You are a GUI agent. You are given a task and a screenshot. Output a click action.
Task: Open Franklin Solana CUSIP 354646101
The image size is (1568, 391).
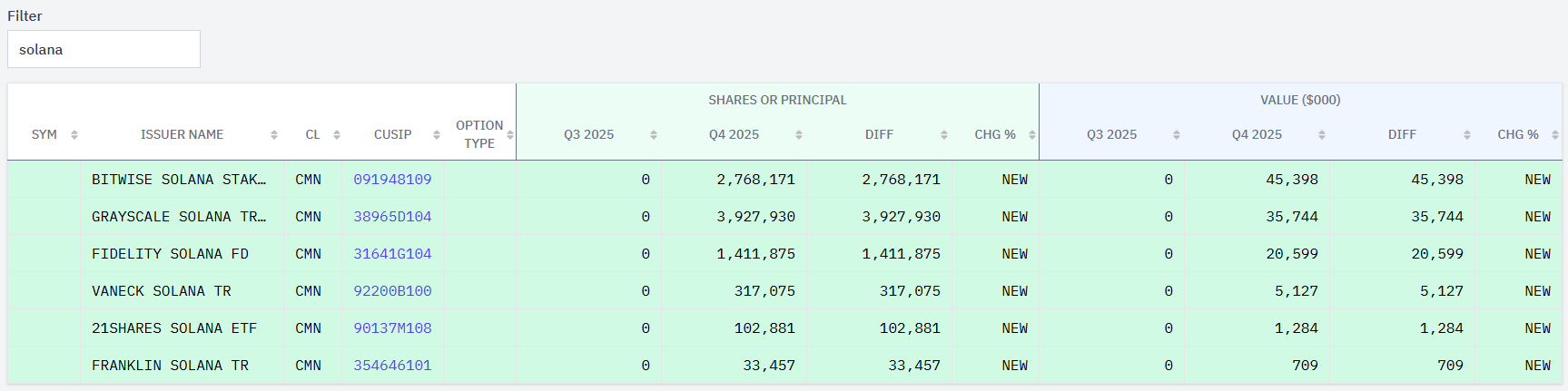pyautogui.click(x=392, y=366)
